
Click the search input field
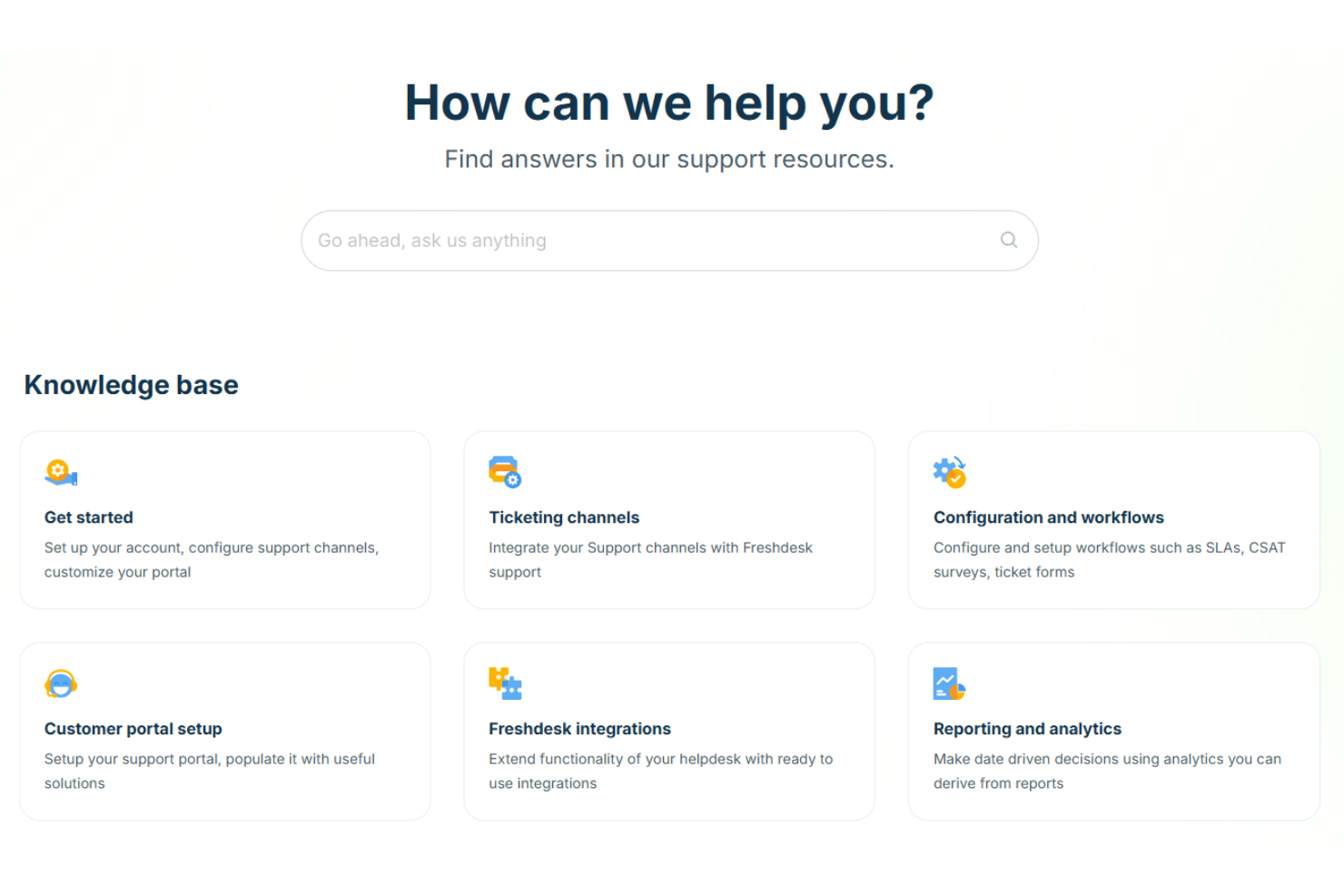click(636, 240)
